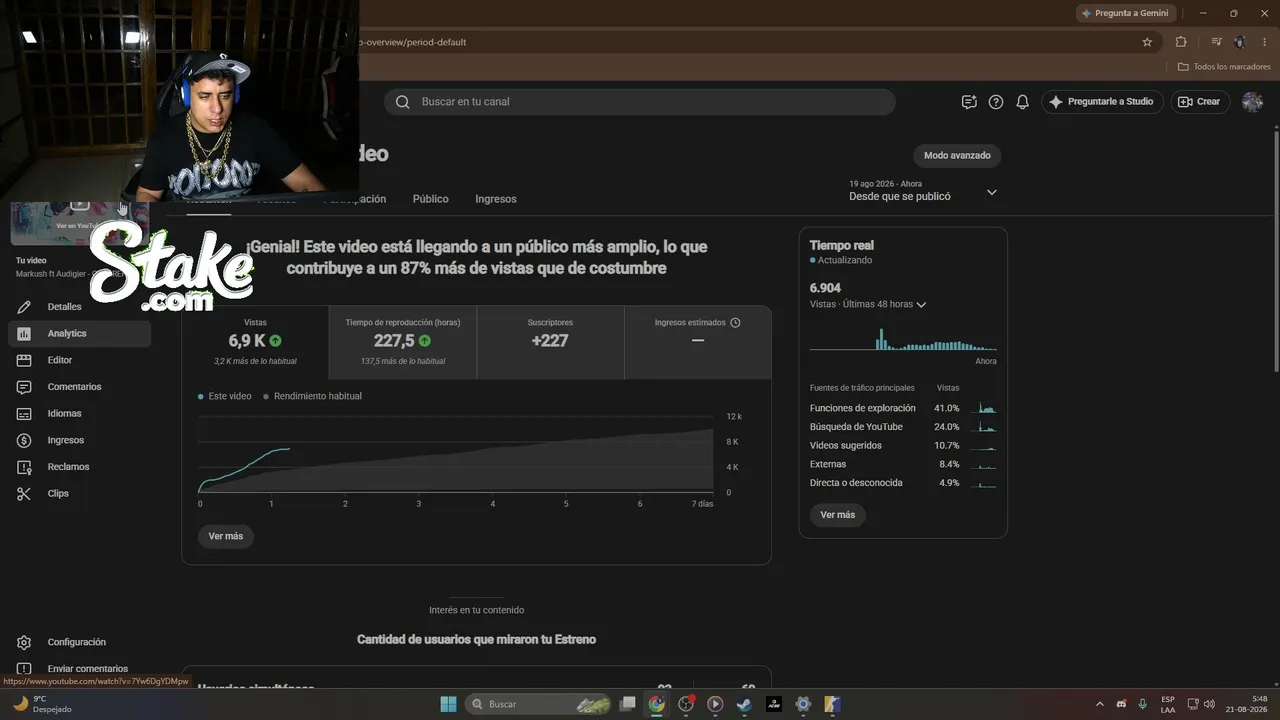Select the Suscriptores metric card
1280x720 pixels.
click(550, 343)
